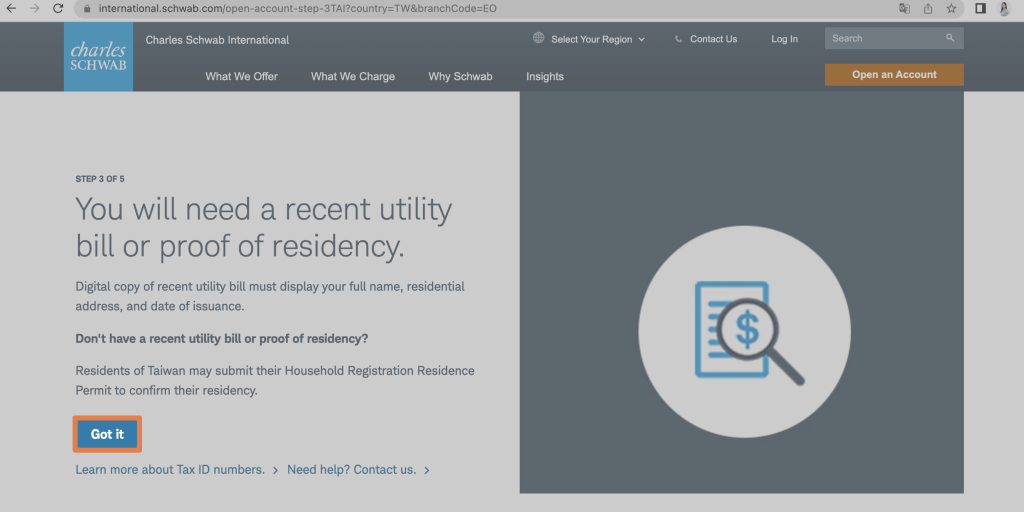The height and width of the screenshot is (512, 1024).
Task: Click the browser forward arrow
Action: (34, 8)
